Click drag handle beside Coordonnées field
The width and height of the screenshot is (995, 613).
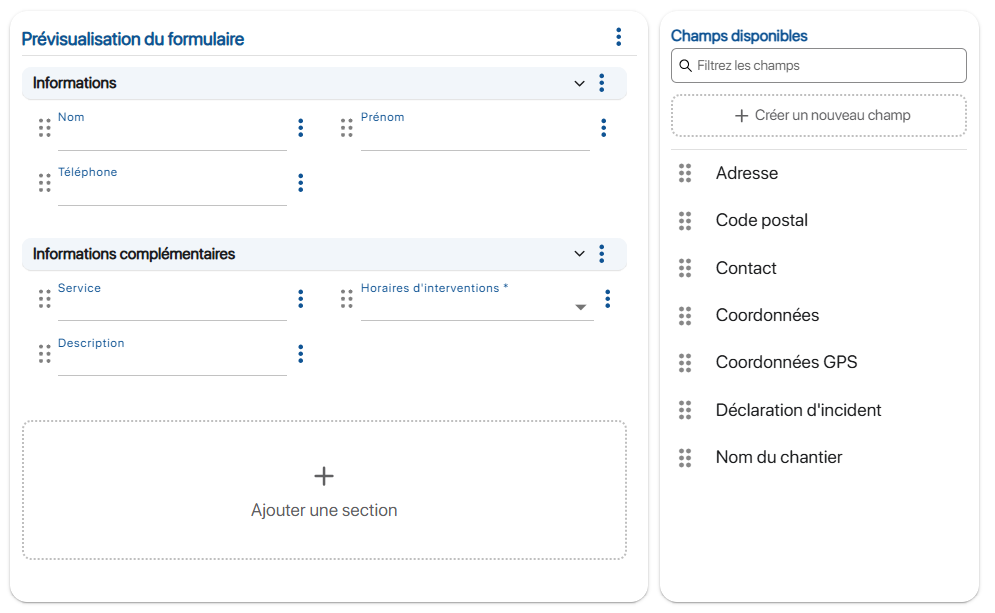pos(685,315)
